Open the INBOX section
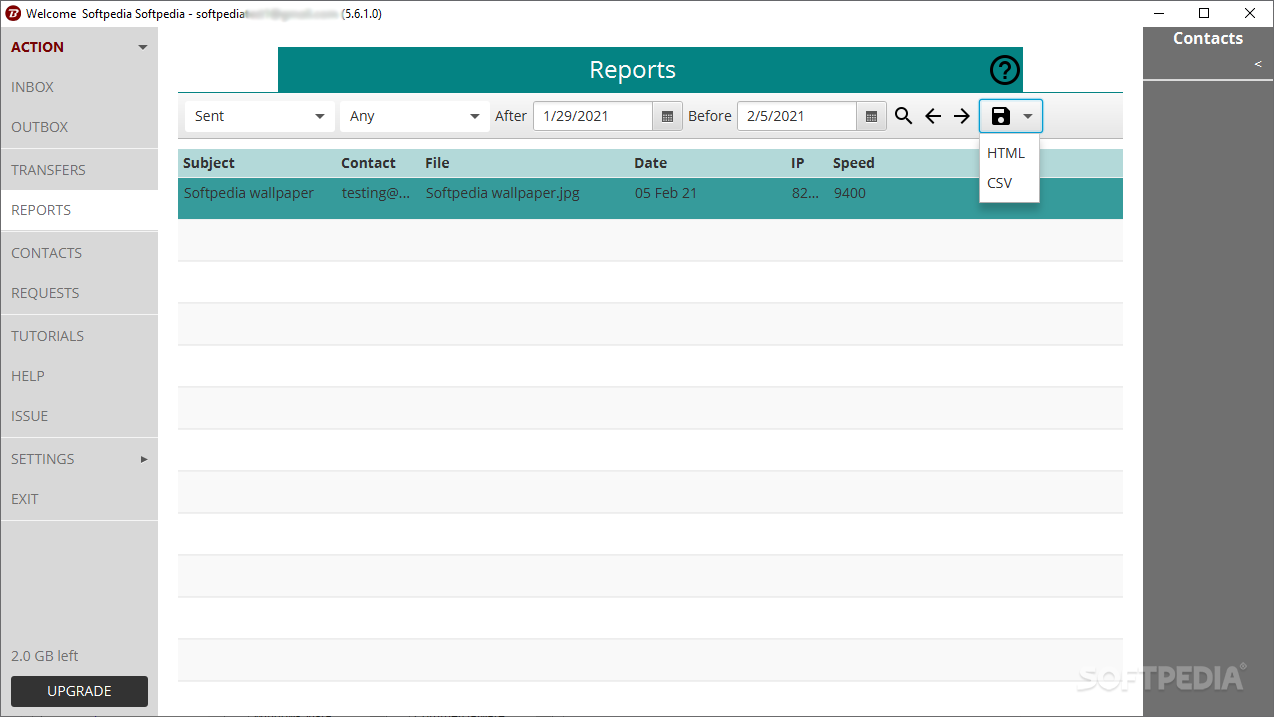 [79, 87]
